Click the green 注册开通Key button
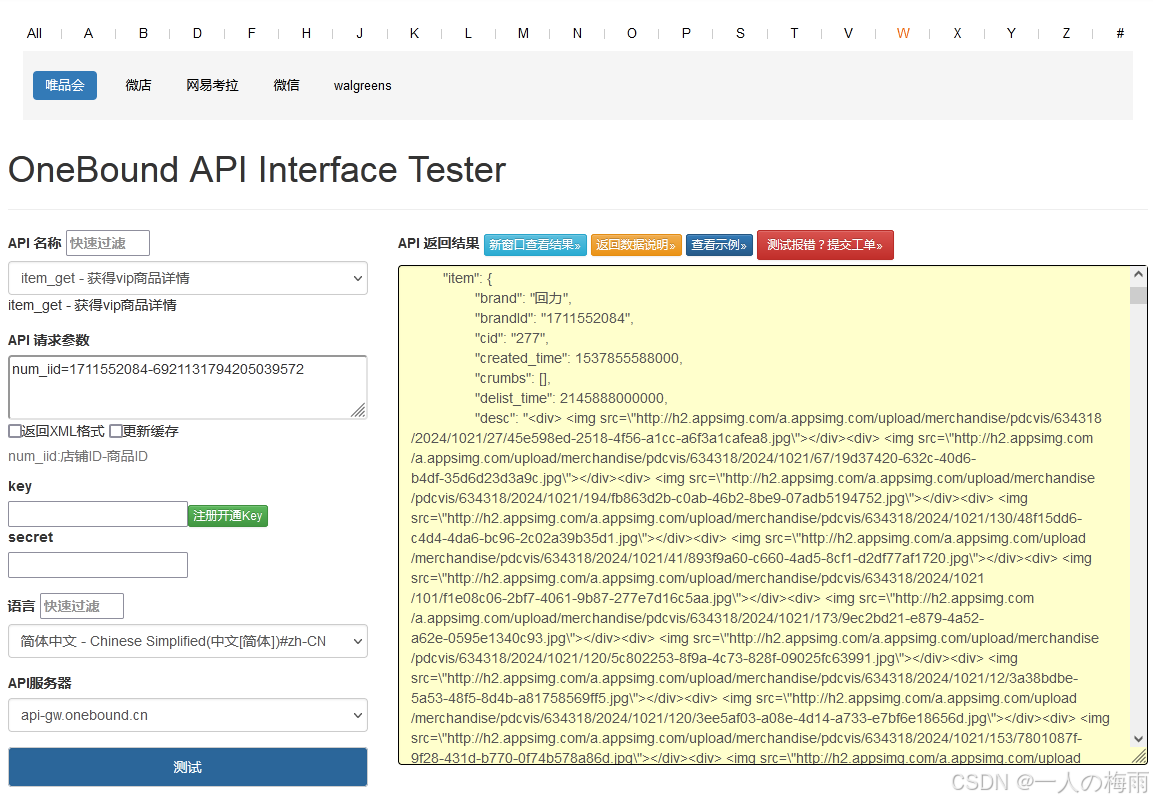The height and width of the screenshot is (802, 1153). coord(228,516)
